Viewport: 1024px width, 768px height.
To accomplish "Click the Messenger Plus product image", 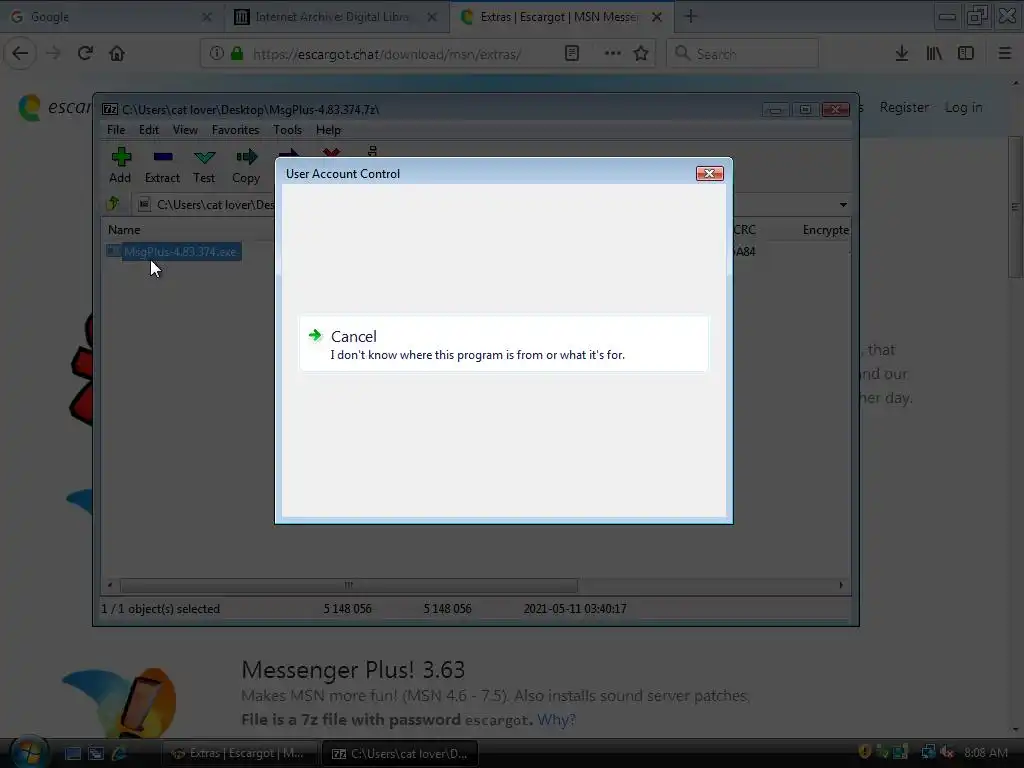I will (x=120, y=701).
